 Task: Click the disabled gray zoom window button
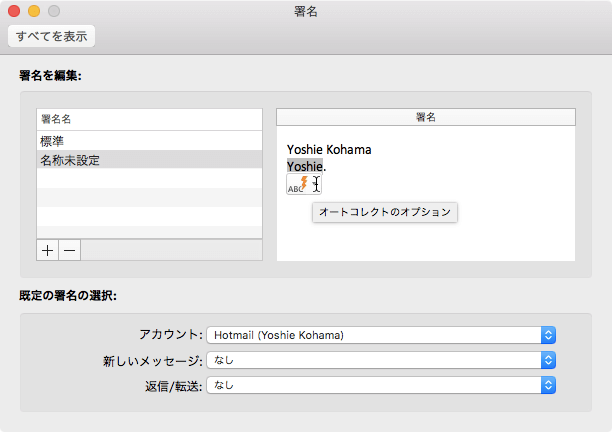[54, 12]
